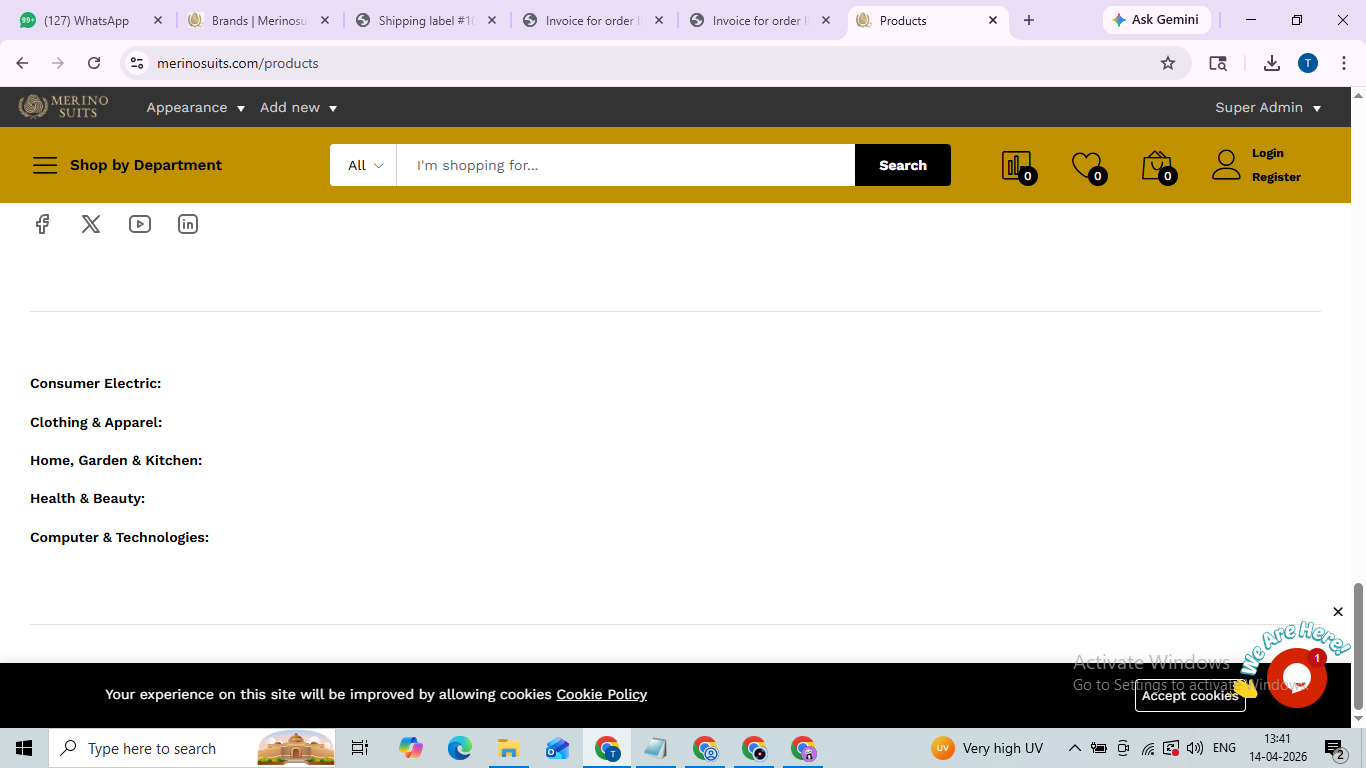Click the X (Twitter) social icon
Image resolution: width=1366 pixels, height=768 pixels.
(x=91, y=224)
